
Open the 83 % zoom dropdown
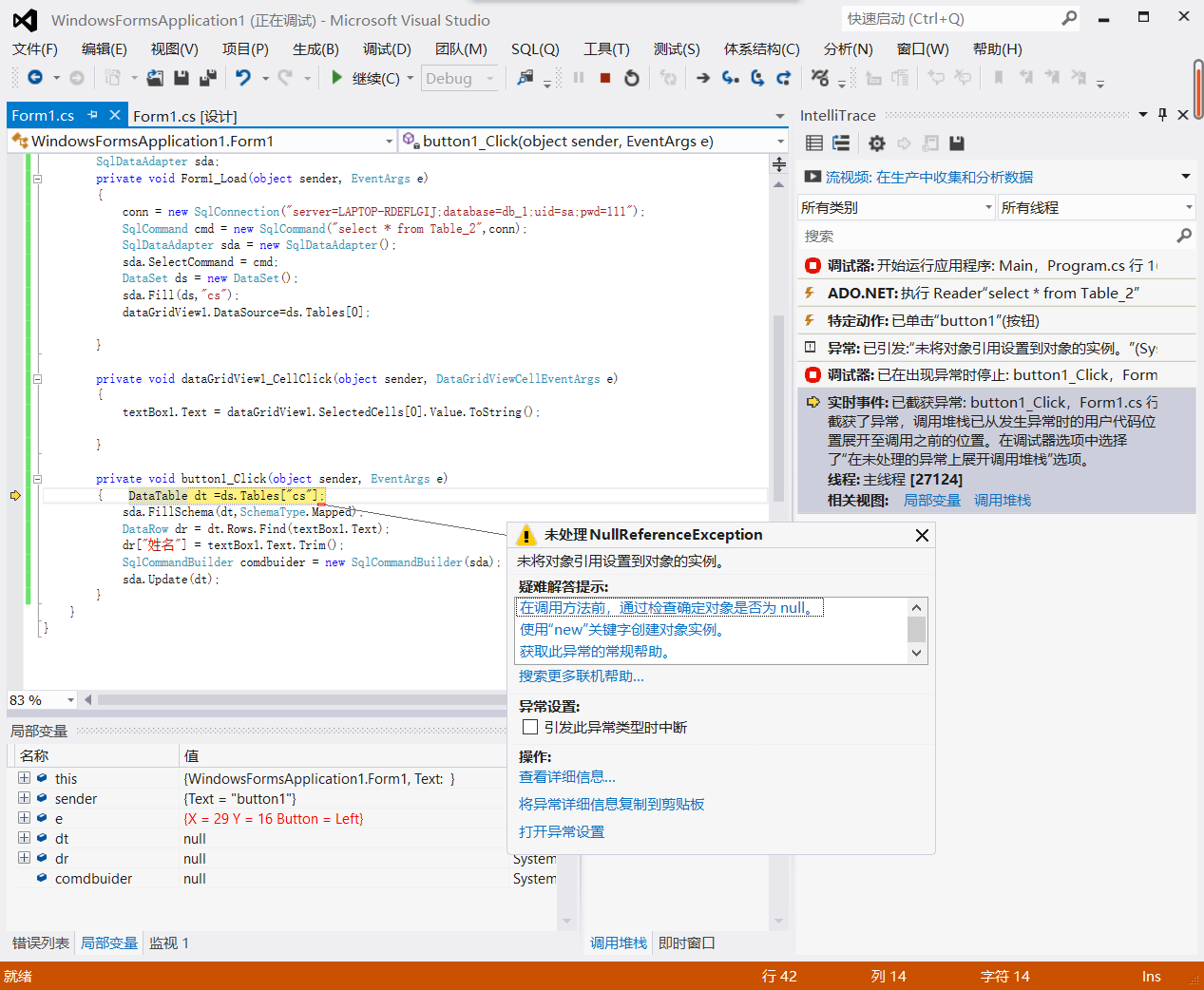[x=70, y=700]
